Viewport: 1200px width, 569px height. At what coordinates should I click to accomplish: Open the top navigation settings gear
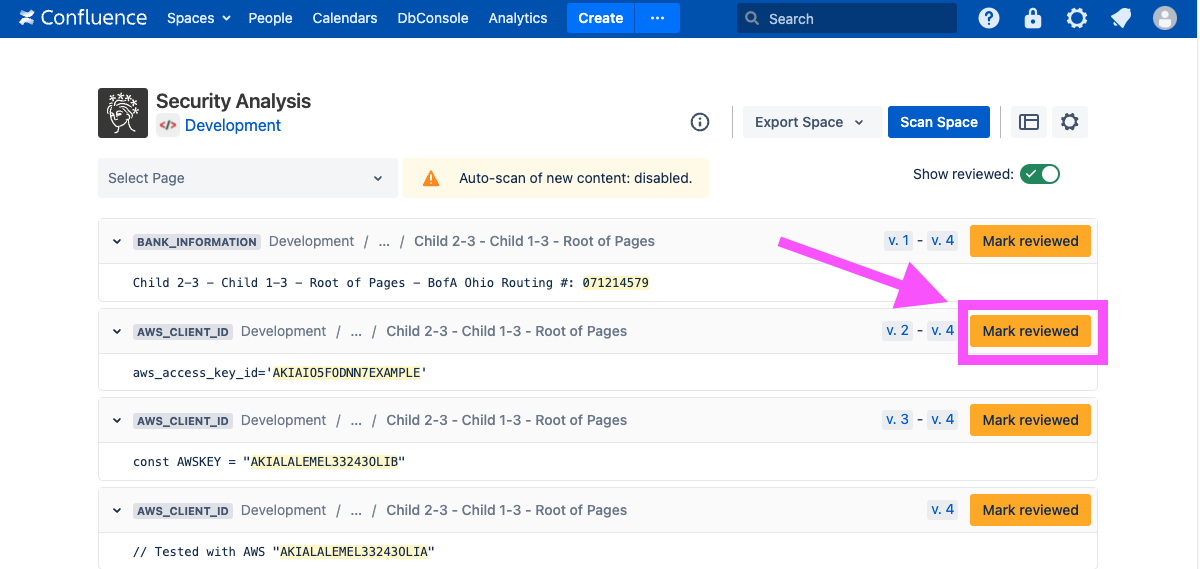coord(1077,18)
